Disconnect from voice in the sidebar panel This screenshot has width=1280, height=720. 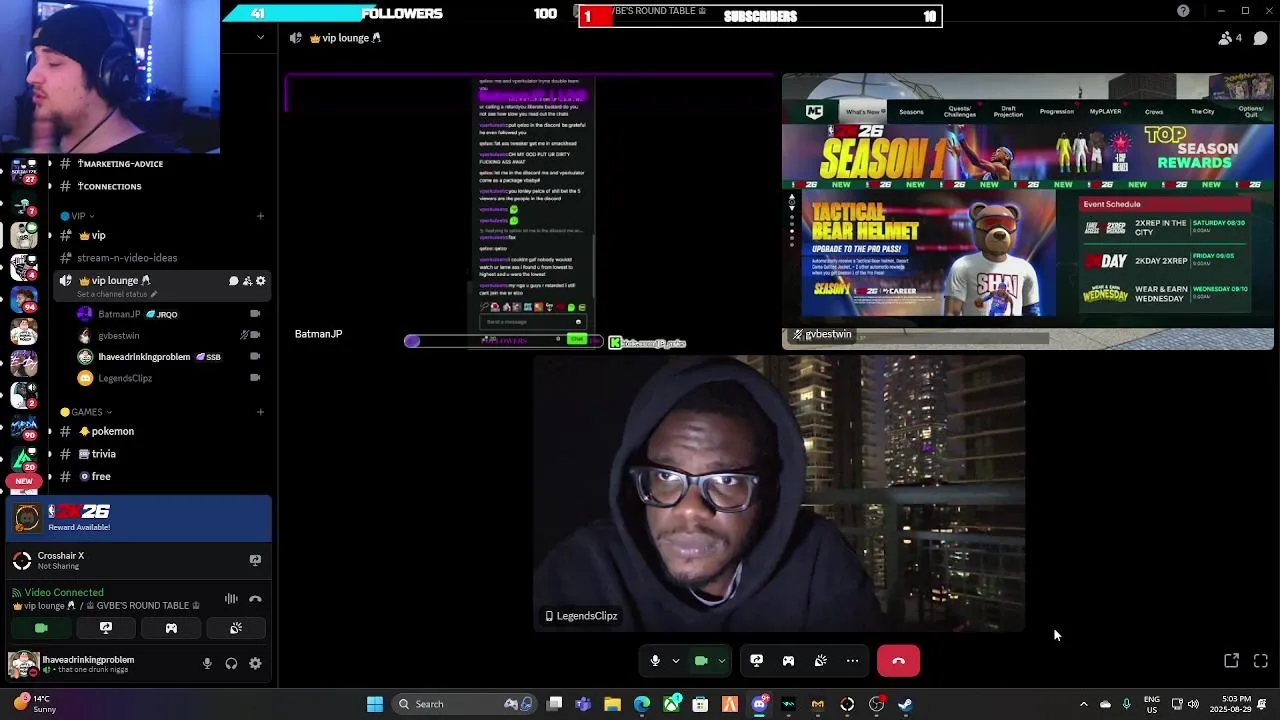(255, 599)
